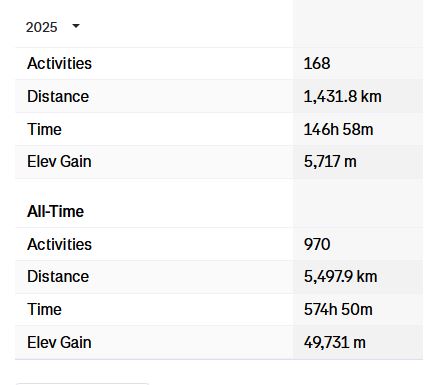Click the 168 activities value

click(x=317, y=63)
